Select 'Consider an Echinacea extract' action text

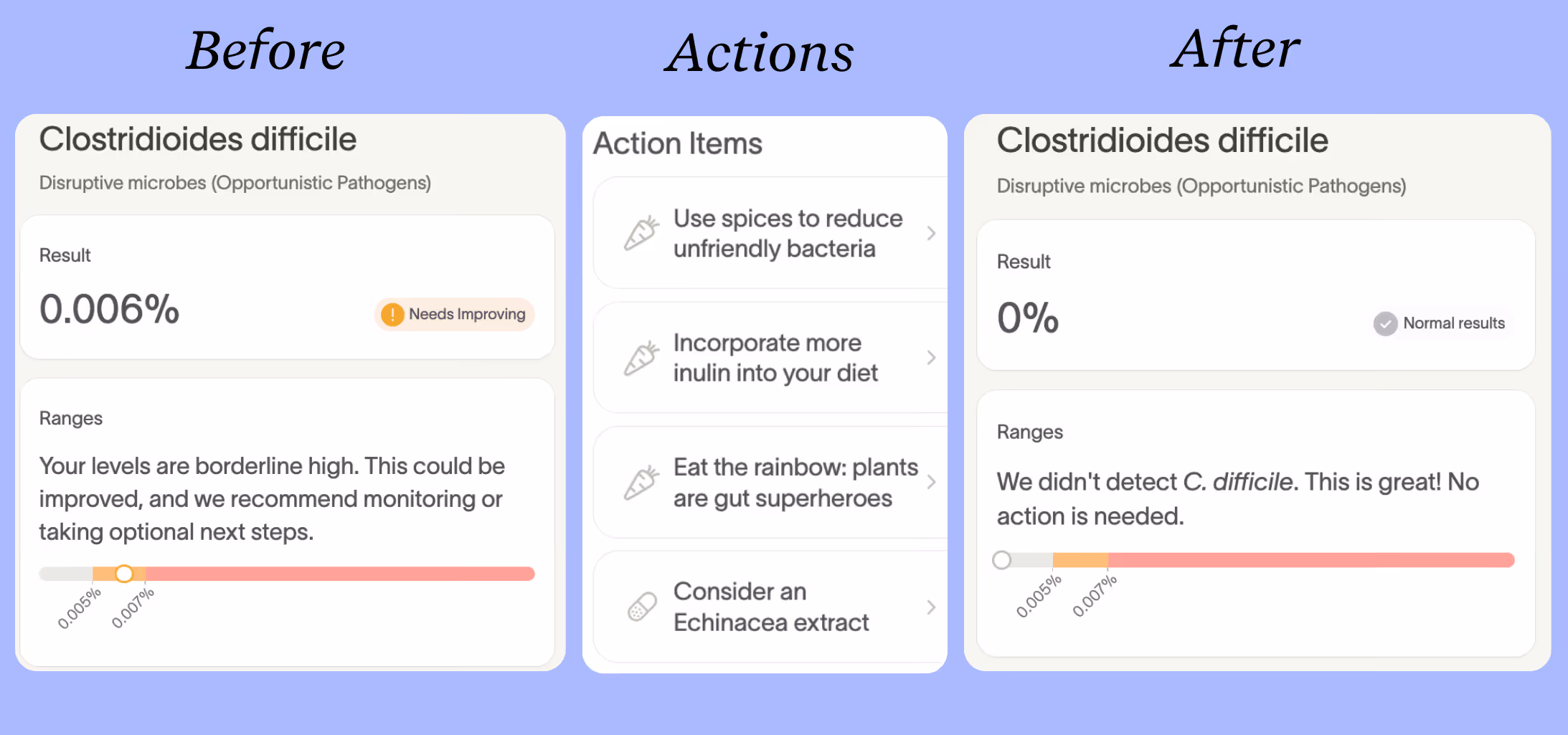[771, 607]
